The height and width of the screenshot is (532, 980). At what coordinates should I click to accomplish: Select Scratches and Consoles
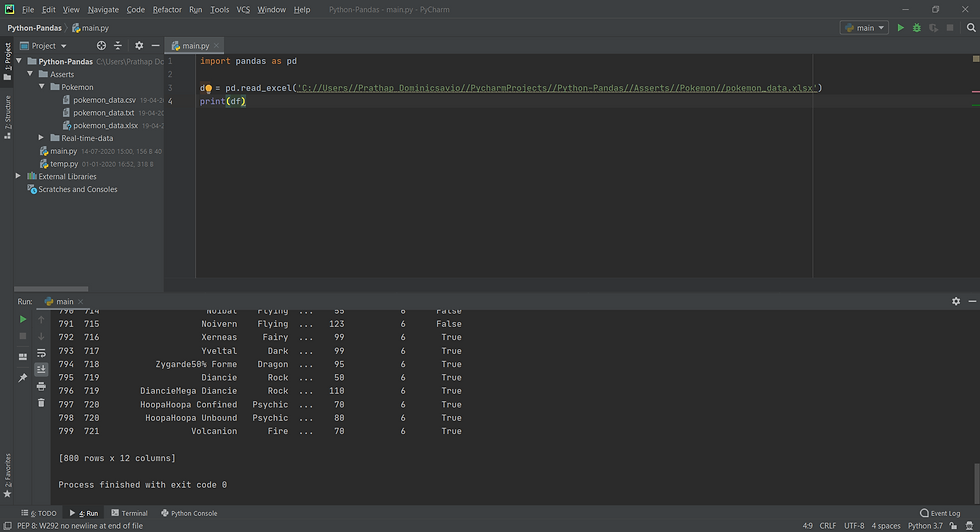click(78, 189)
